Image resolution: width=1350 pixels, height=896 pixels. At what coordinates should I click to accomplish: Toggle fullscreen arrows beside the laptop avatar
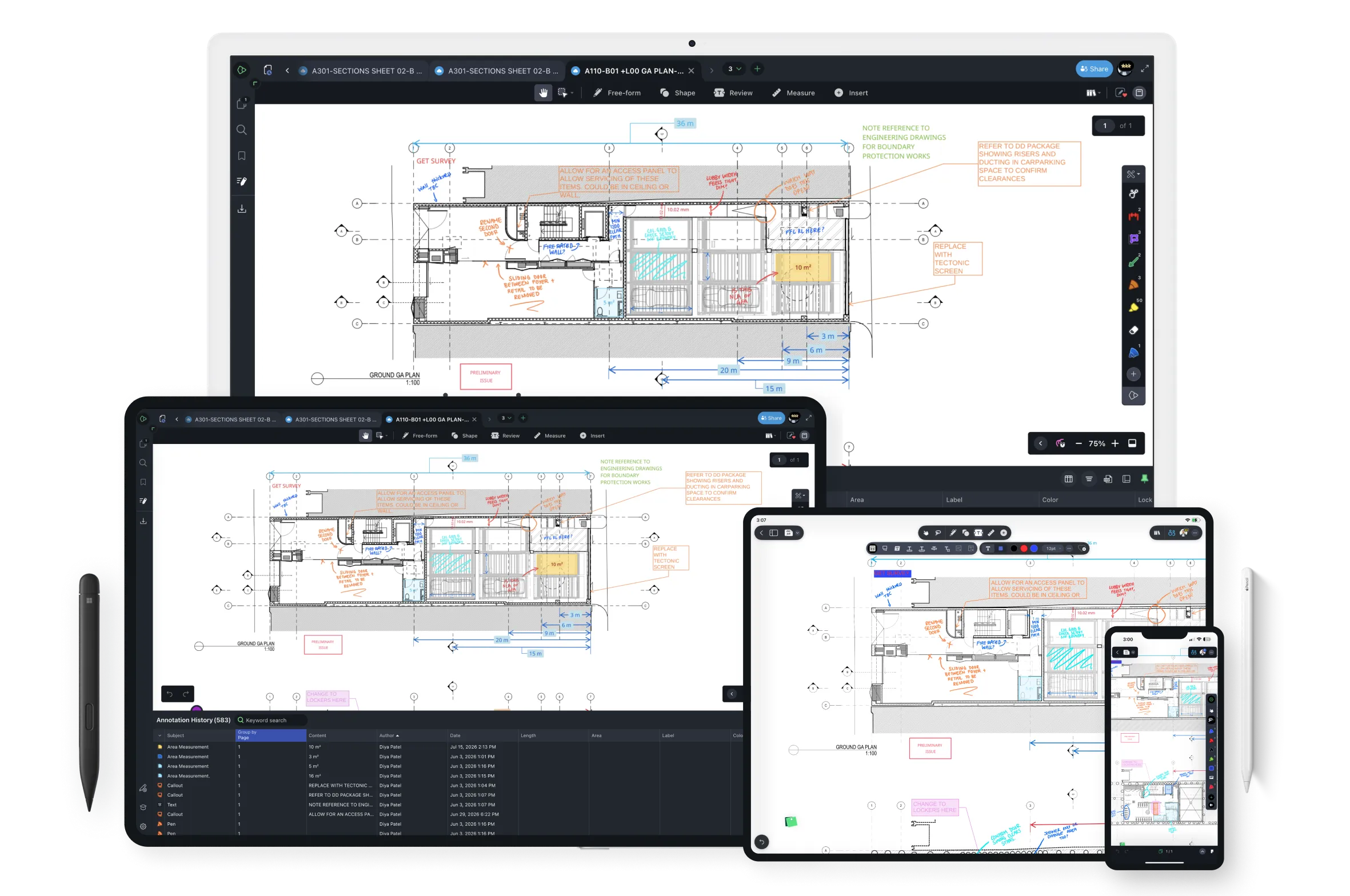(x=1144, y=69)
